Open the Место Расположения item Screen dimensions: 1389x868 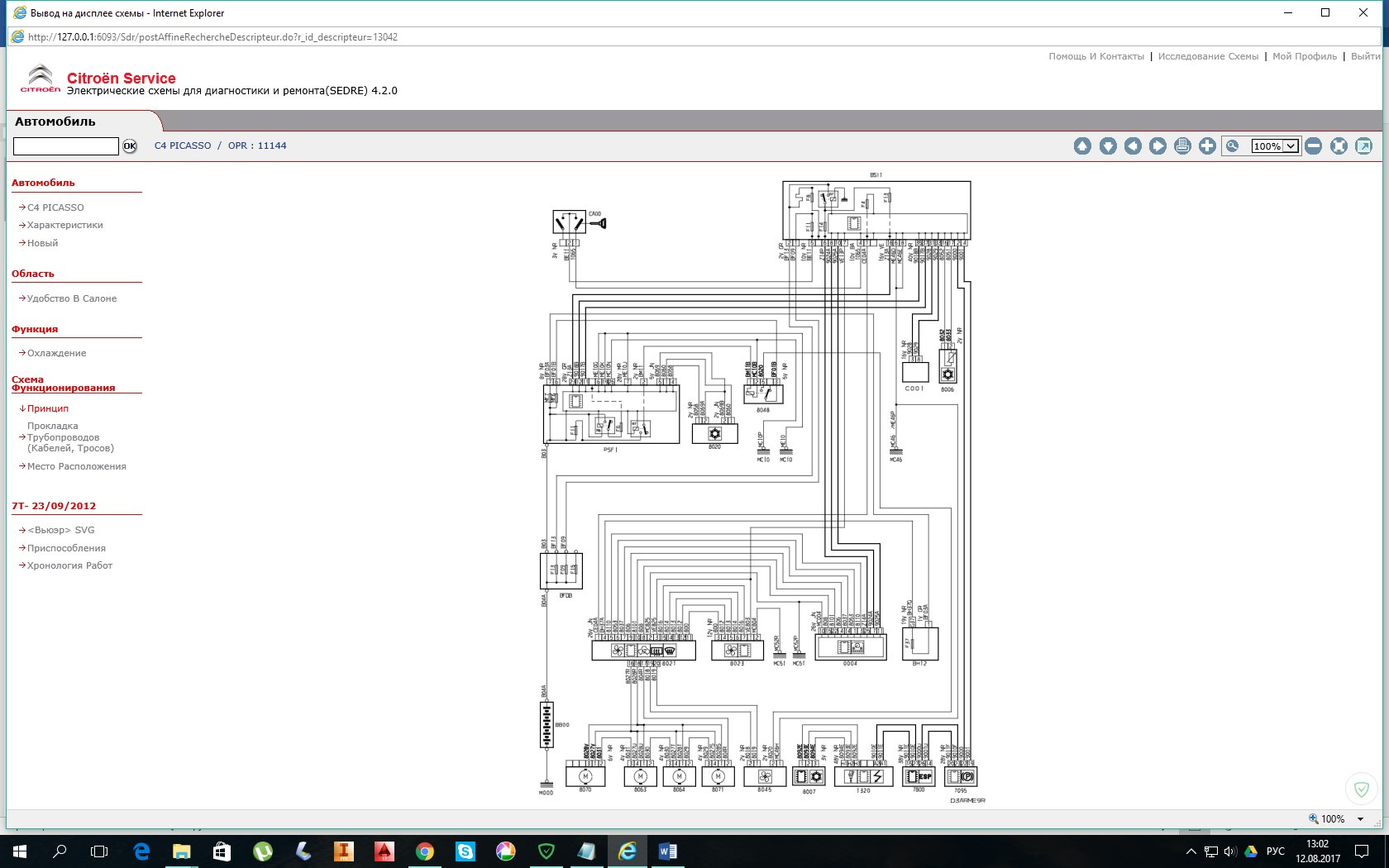[77, 466]
